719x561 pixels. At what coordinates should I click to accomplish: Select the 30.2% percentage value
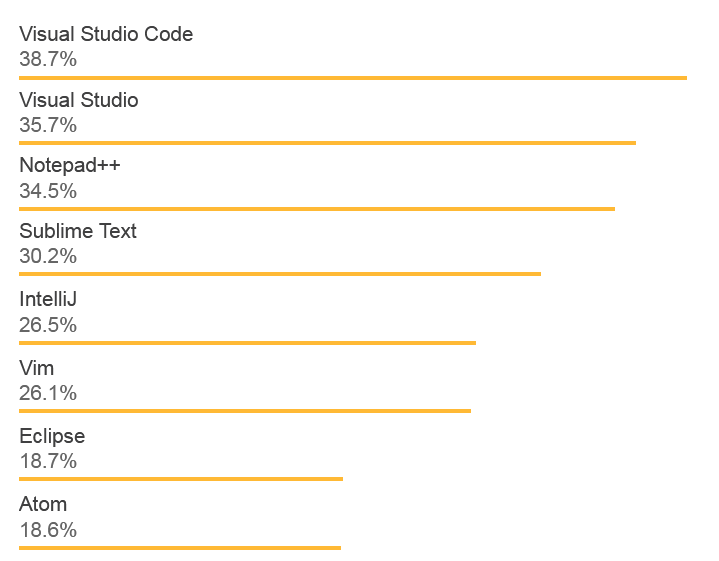click(x=48, y=256)
